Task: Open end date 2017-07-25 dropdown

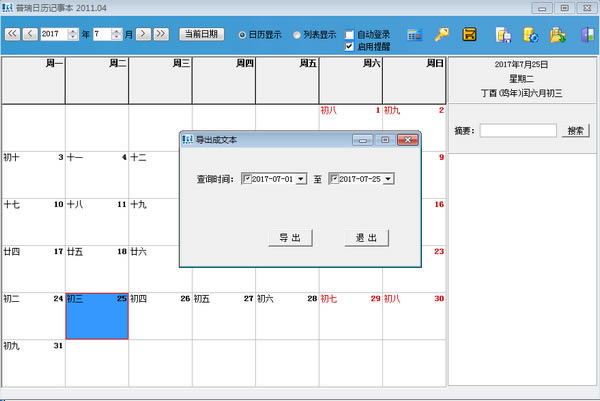Action: (x=388, y=179)
